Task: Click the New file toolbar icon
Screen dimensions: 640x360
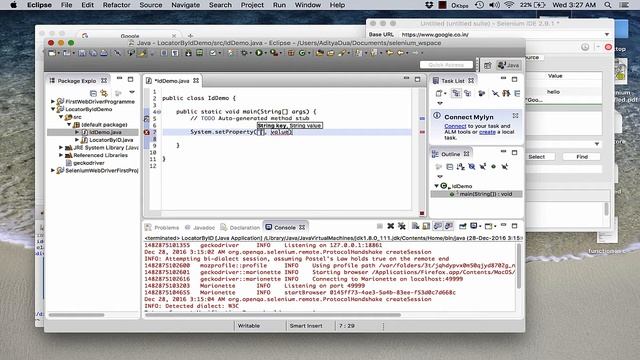Action: pos(52,53)
